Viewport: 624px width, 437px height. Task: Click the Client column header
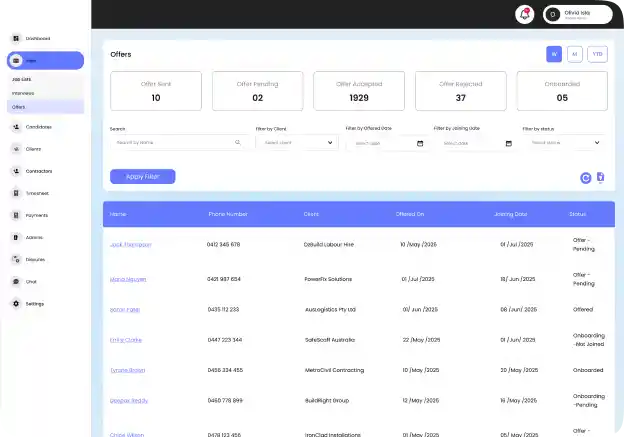[311, 214]
